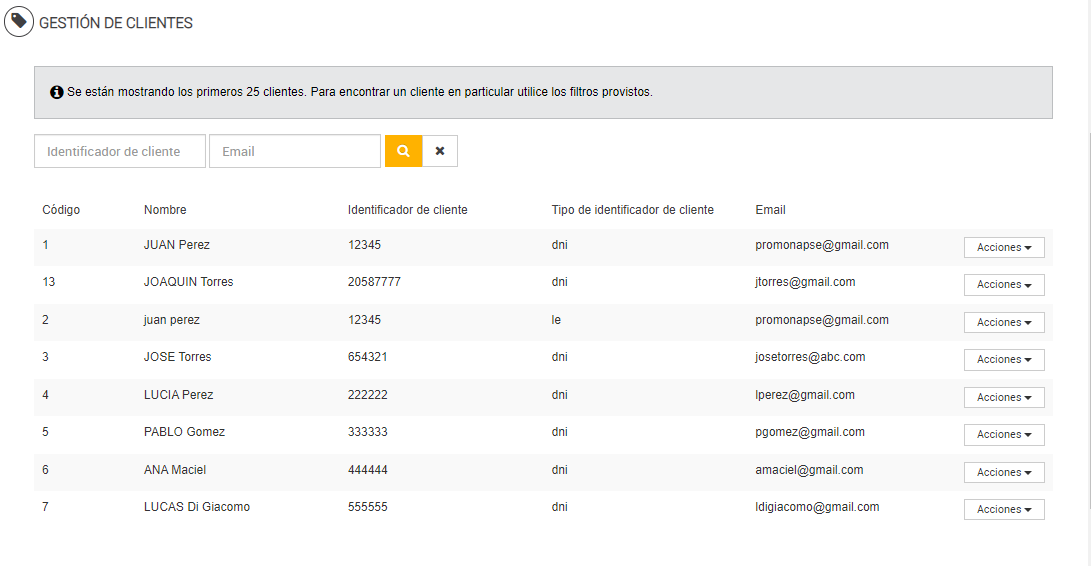Click the LUCAS Di Giacomo name cell
The width and height of the screenshot is (1091, 566).
tap(197, 507)
